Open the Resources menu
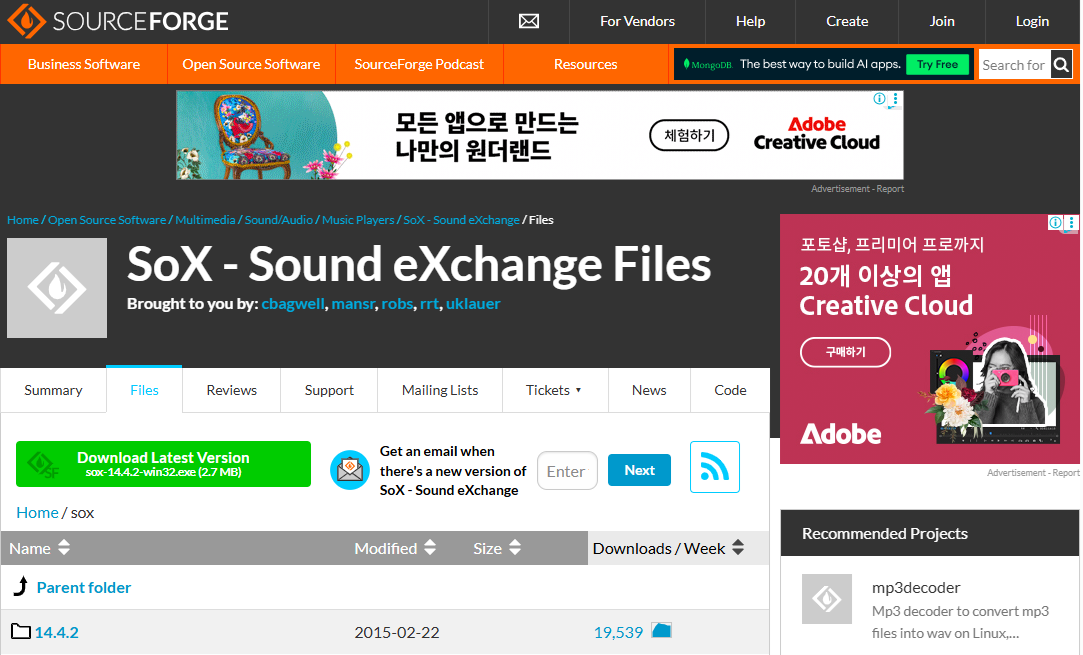The height and width of the screenshot is (655, 1083). (586, 64)
